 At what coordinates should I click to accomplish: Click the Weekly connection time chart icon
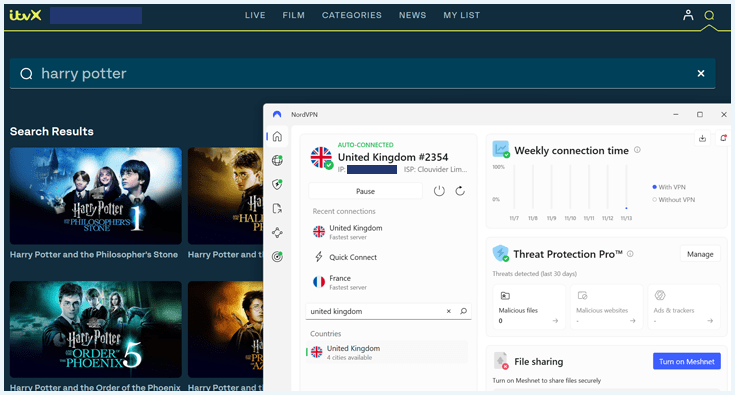point(501,149)
